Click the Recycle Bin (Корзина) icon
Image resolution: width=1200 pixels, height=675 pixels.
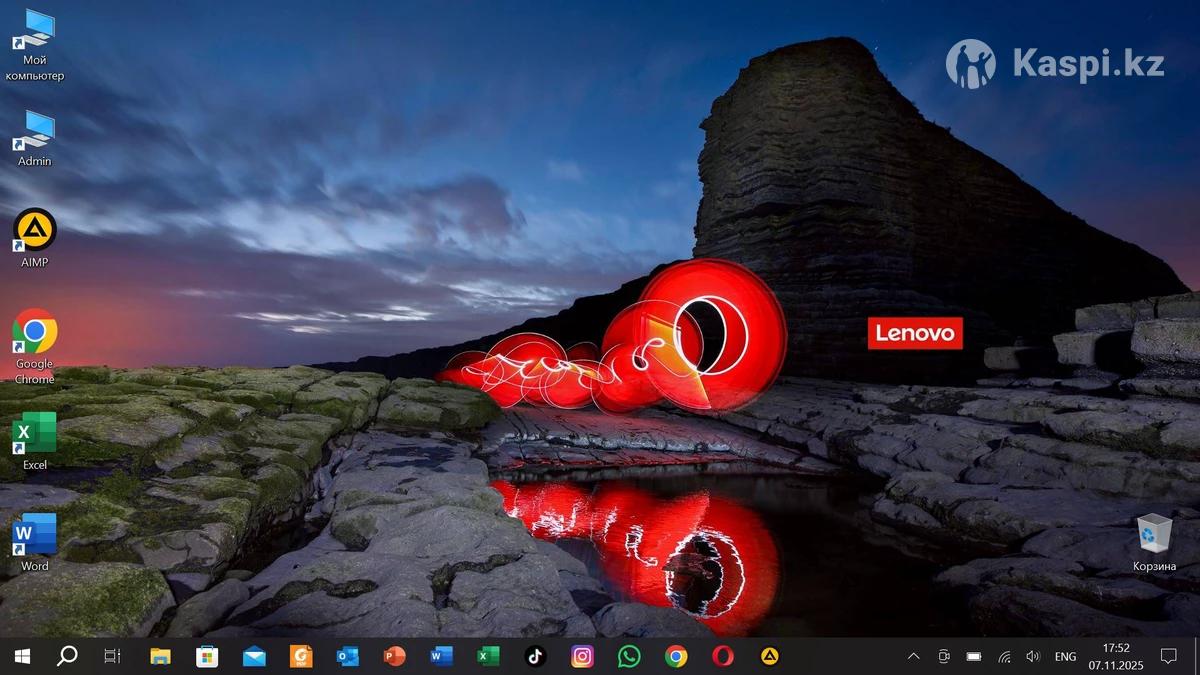point(1154,535)
